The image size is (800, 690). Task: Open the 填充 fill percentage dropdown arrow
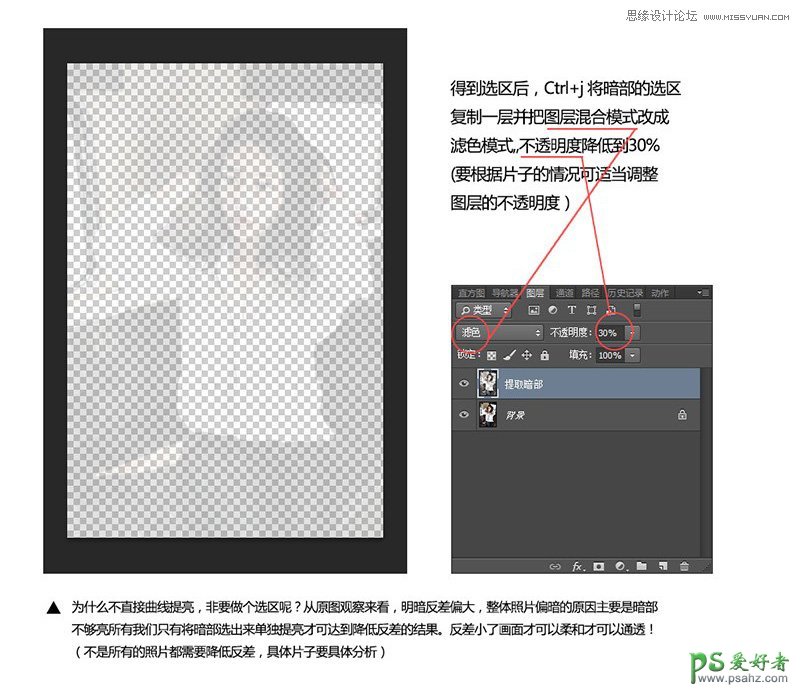[633, 355]
